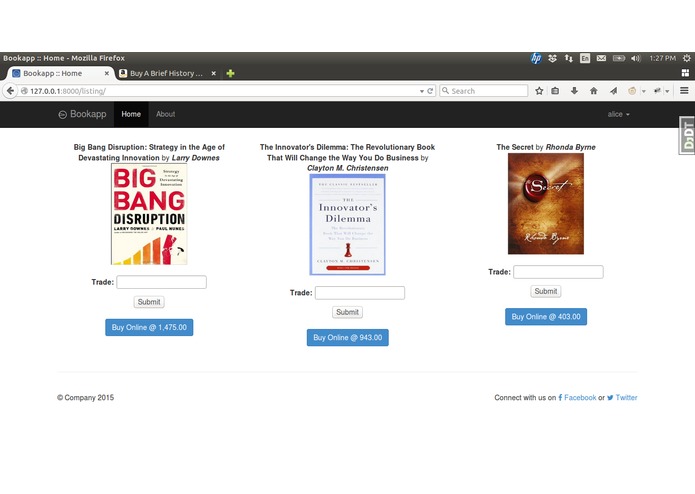Click the 1:27 PM clock

pos(663,58)
